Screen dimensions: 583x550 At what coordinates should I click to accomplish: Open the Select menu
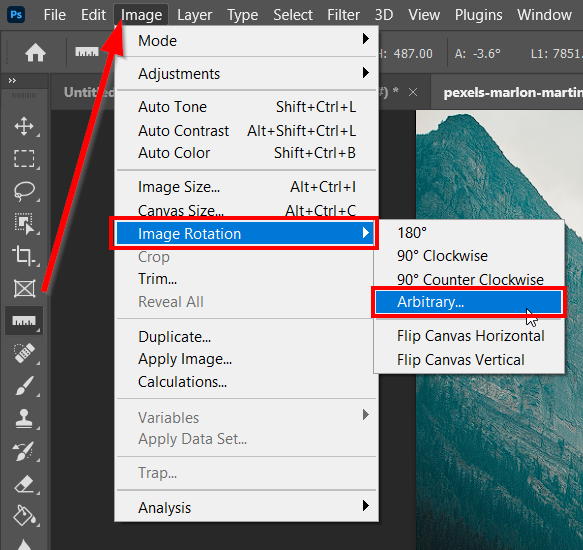tap(293, 15)
